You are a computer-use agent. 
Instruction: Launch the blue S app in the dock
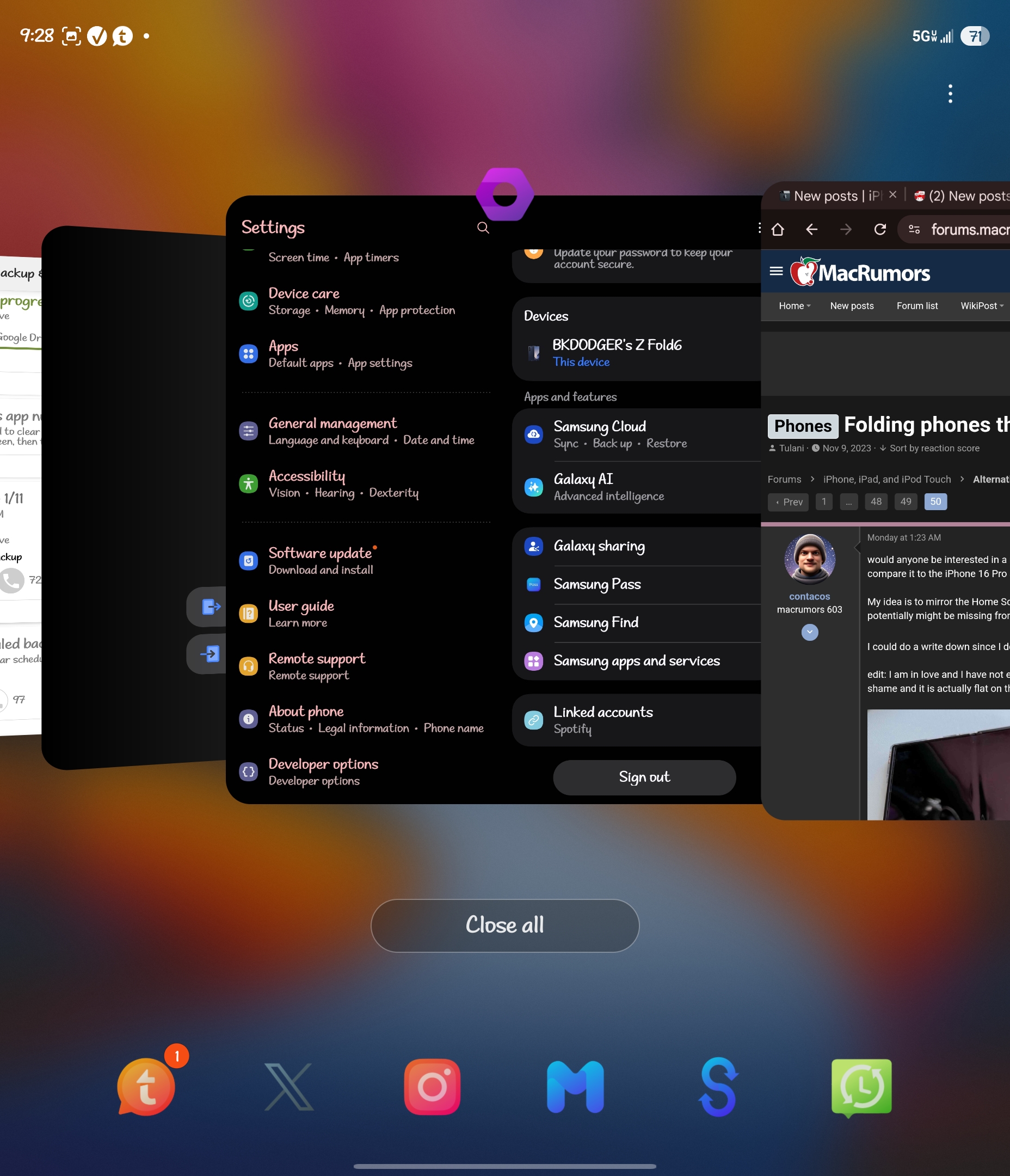718,1086
